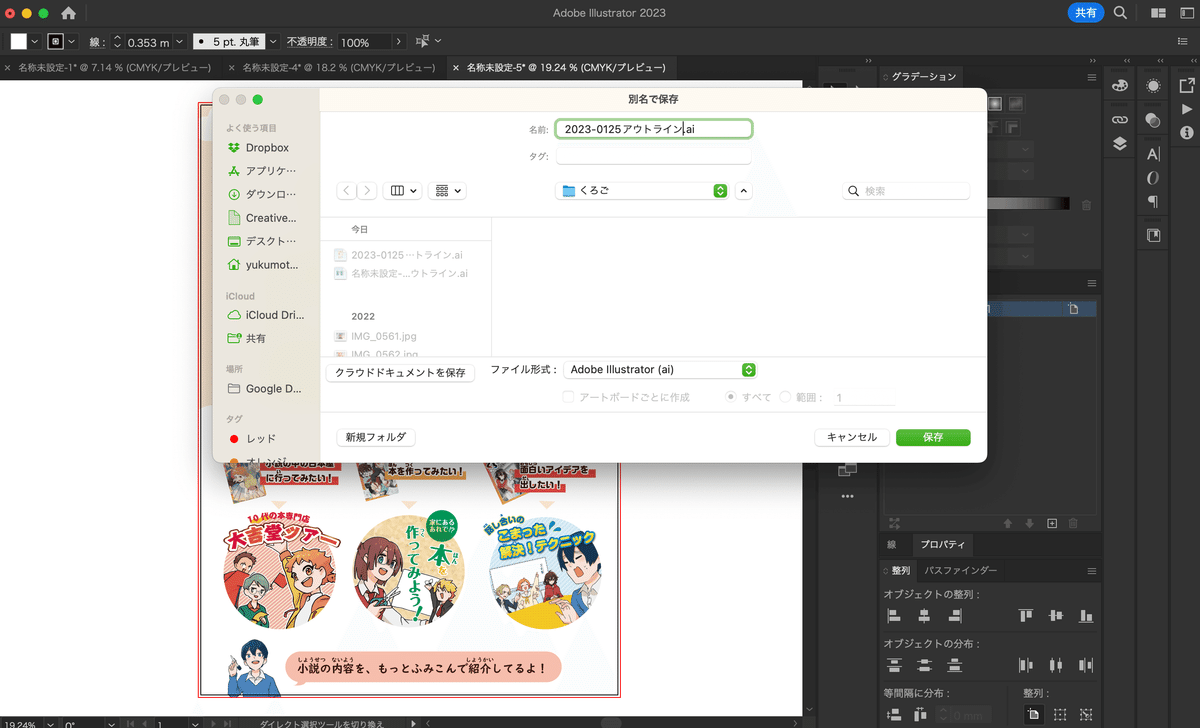Image resolution: width=1200 pixels, height=728 pixels.
Task: Open the Color panel palette icon
Action: click(x=1120, y=86)
